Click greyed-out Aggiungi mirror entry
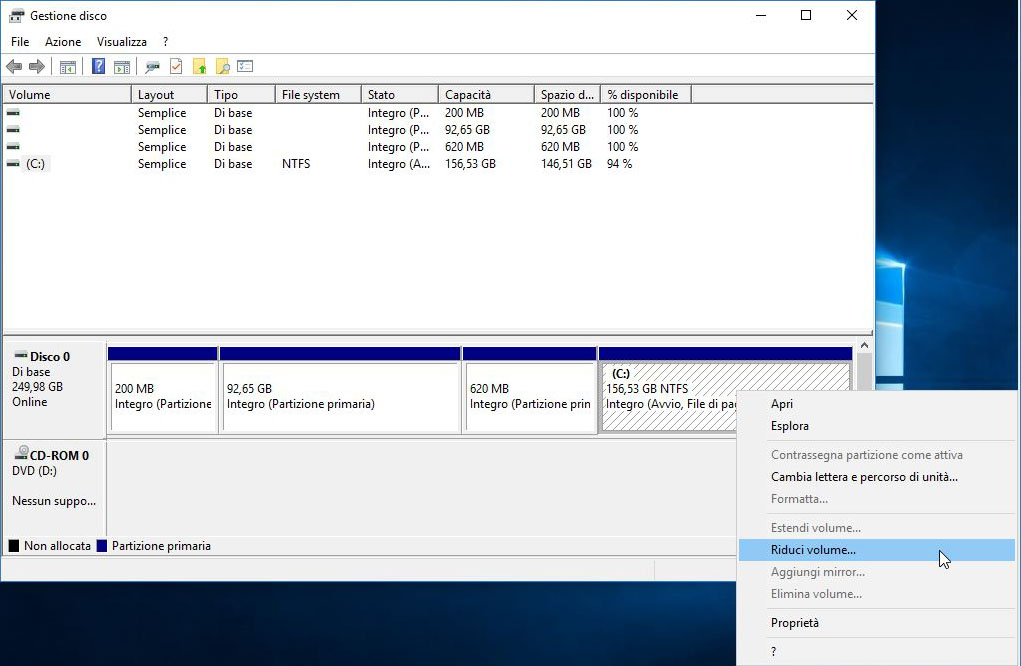 point(876,572)
